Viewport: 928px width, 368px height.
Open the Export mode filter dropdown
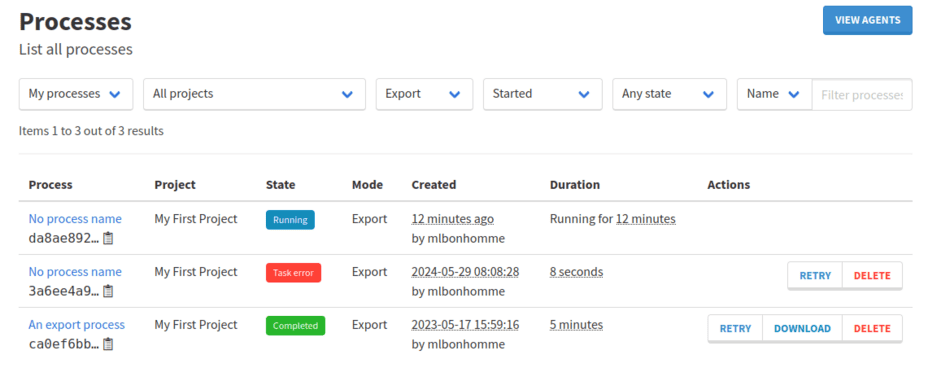[424, 94]
